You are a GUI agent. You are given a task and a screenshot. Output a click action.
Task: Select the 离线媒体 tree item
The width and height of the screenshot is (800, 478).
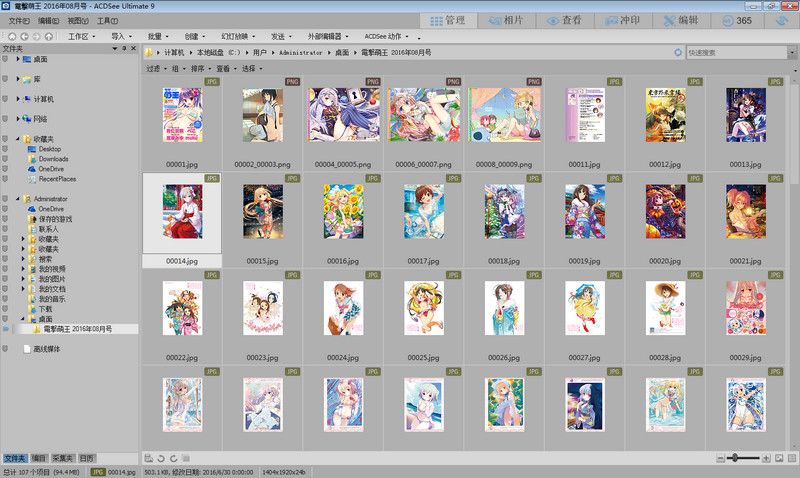pyautogui.click(x=46, y=349)
